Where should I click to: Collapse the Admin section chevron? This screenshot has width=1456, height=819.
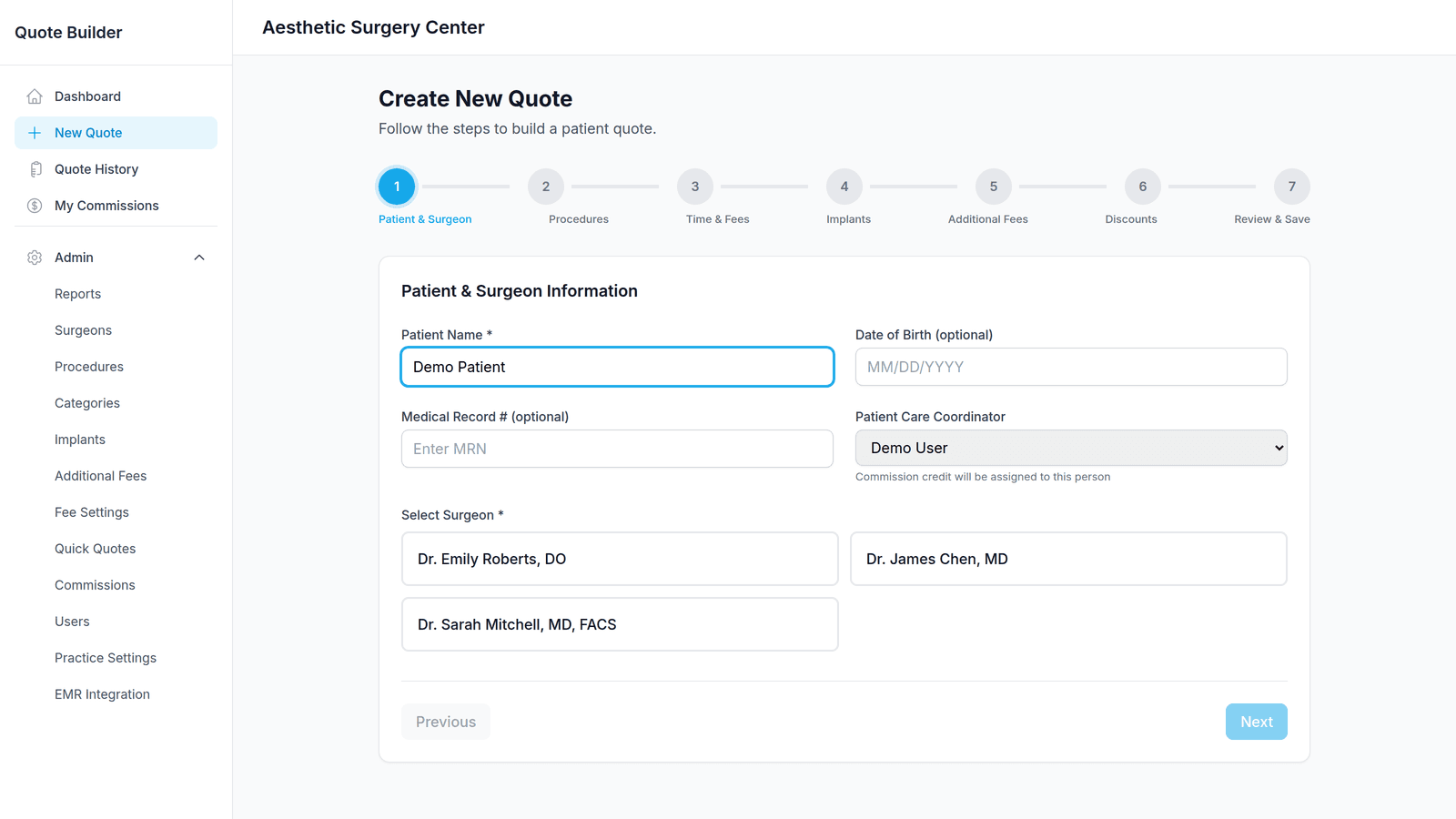(x=199, y=258)
